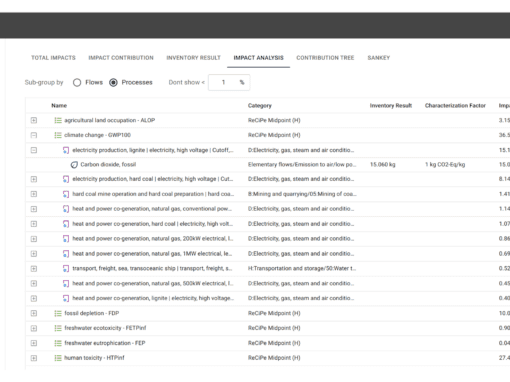Click freshwater eutrophication FEP category icon
This screenshot has width=510, height=382.
point(58,343)
